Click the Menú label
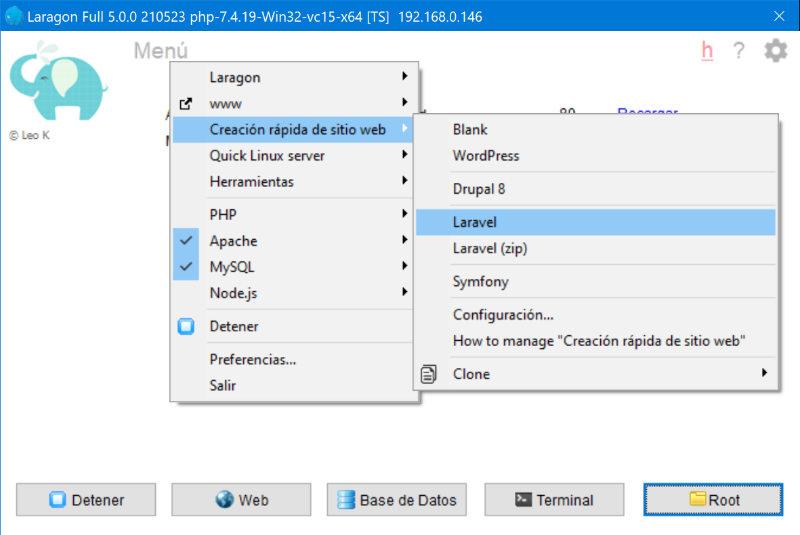The height and width of the screenshot is (535, 800). click(x=161, y=51)
